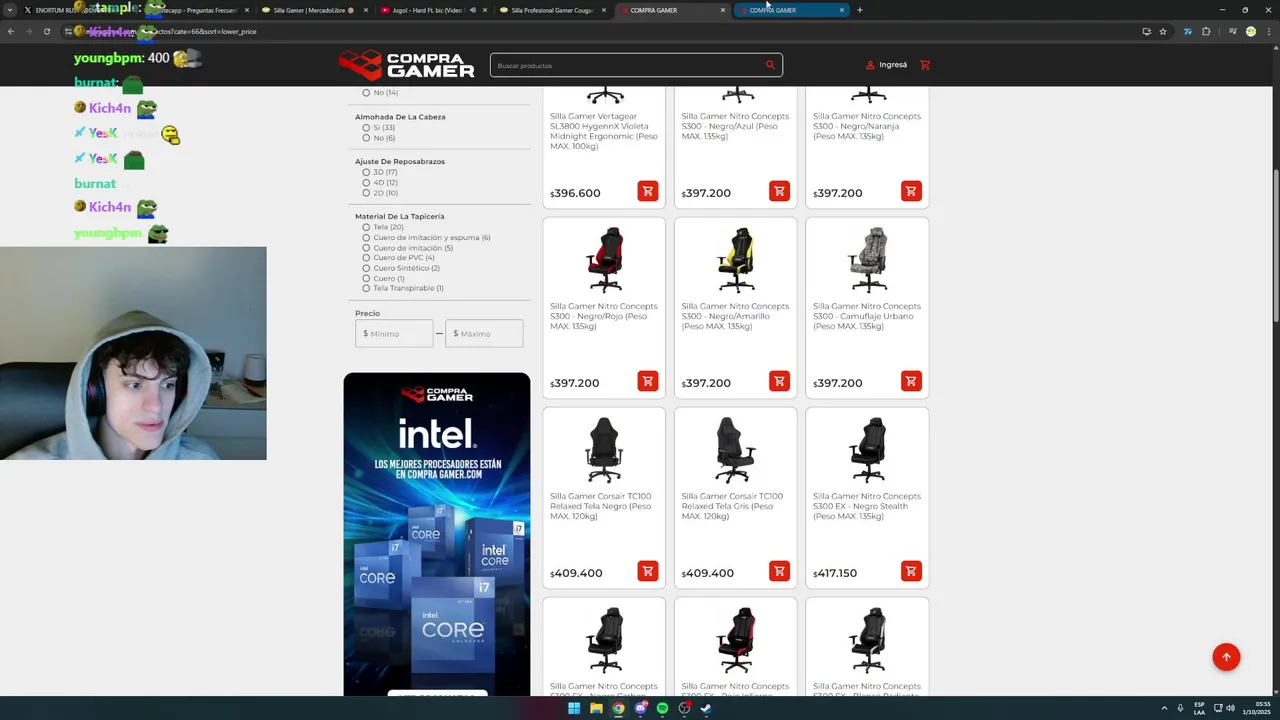The image size is (1280, 720).
Task: Open Windows Start menu
Action: point(574,708)
